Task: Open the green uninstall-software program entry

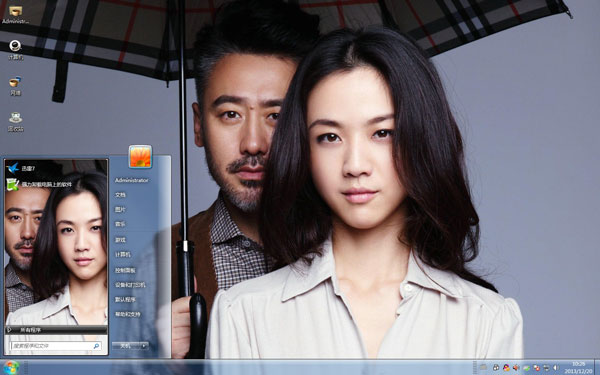Action: (x=56, y=184)
